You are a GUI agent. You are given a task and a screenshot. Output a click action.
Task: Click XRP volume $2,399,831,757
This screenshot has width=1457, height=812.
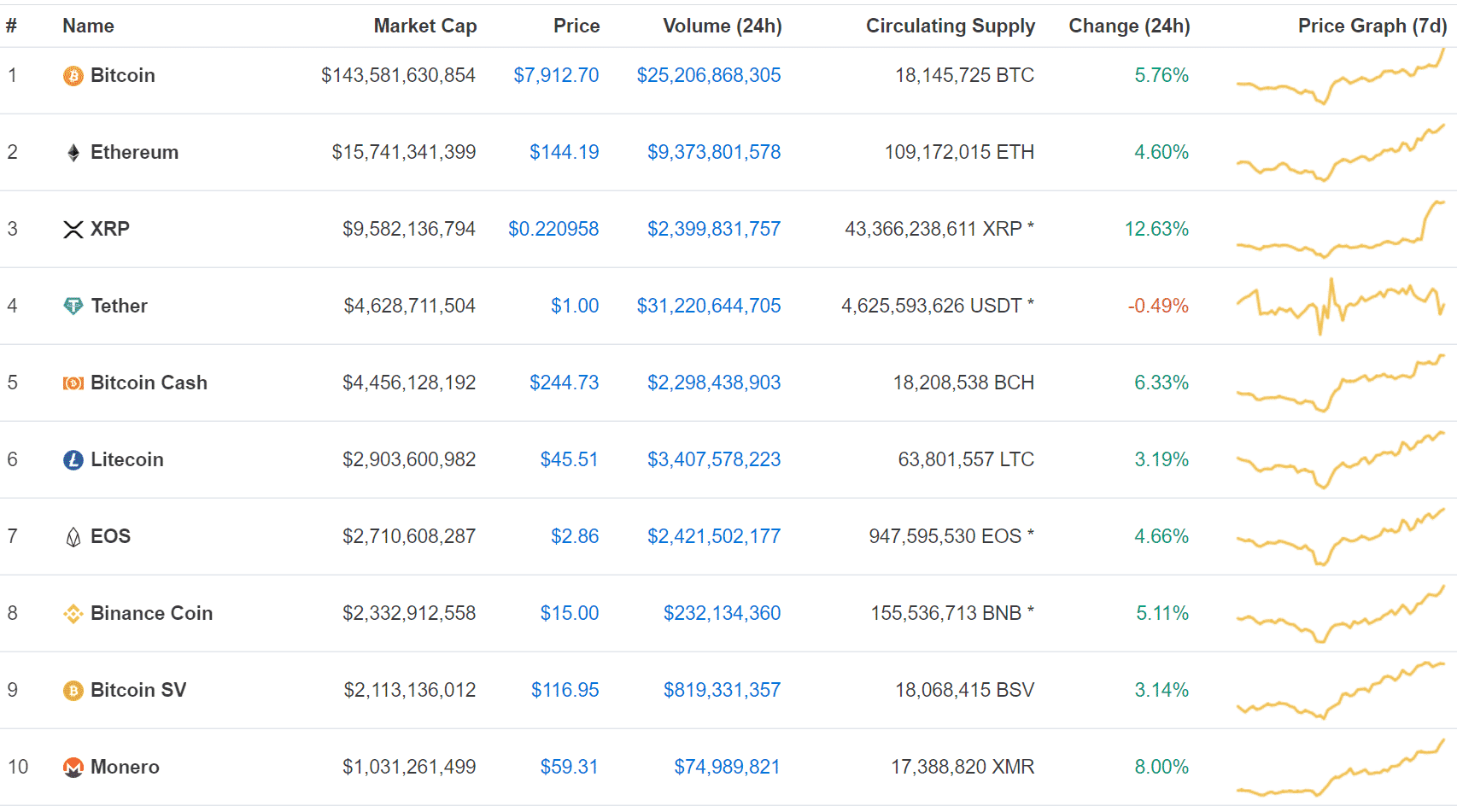714,229
